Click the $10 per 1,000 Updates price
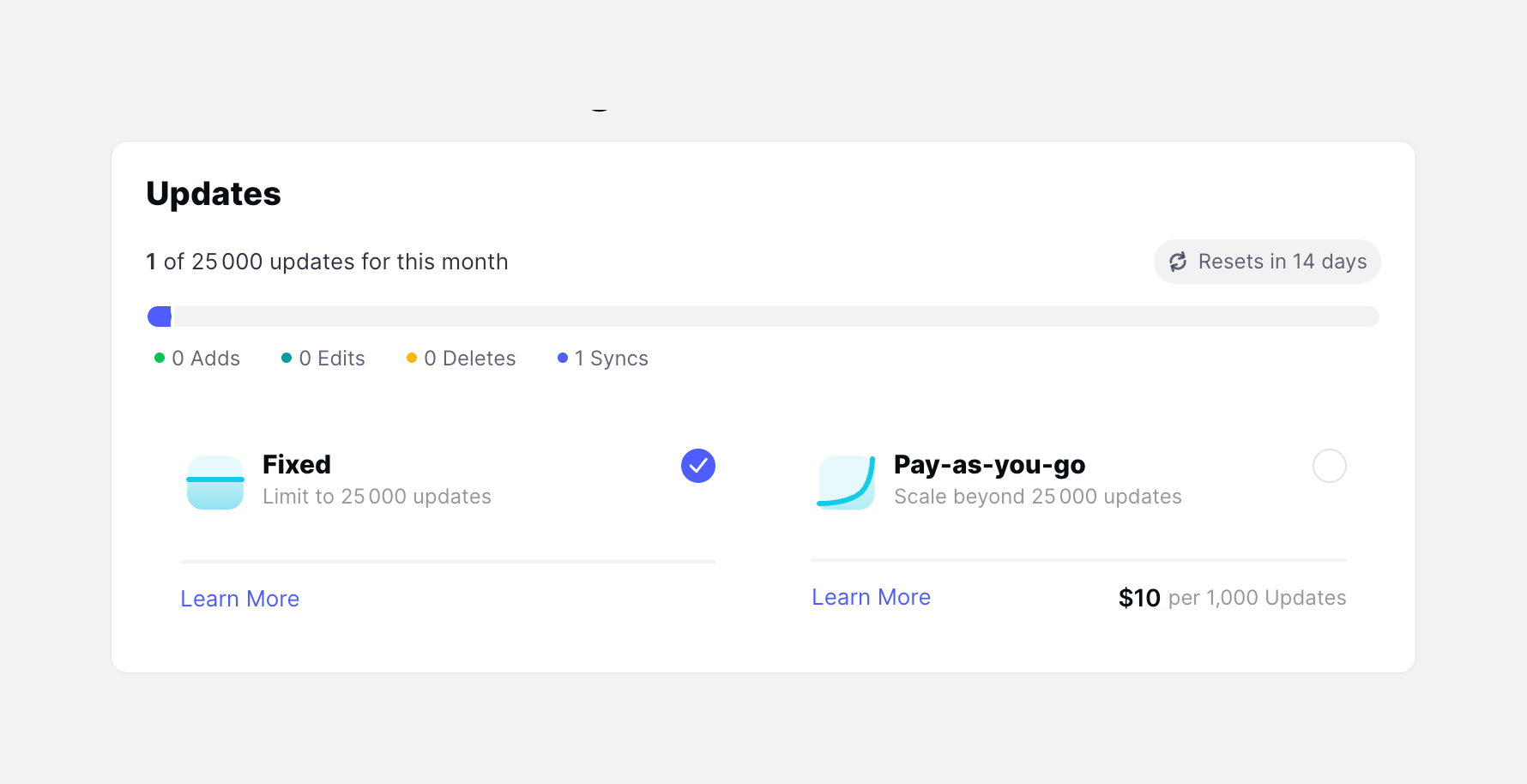Image resolution: width=1527 pixels, height=784 pixels. pos(1231,598)
